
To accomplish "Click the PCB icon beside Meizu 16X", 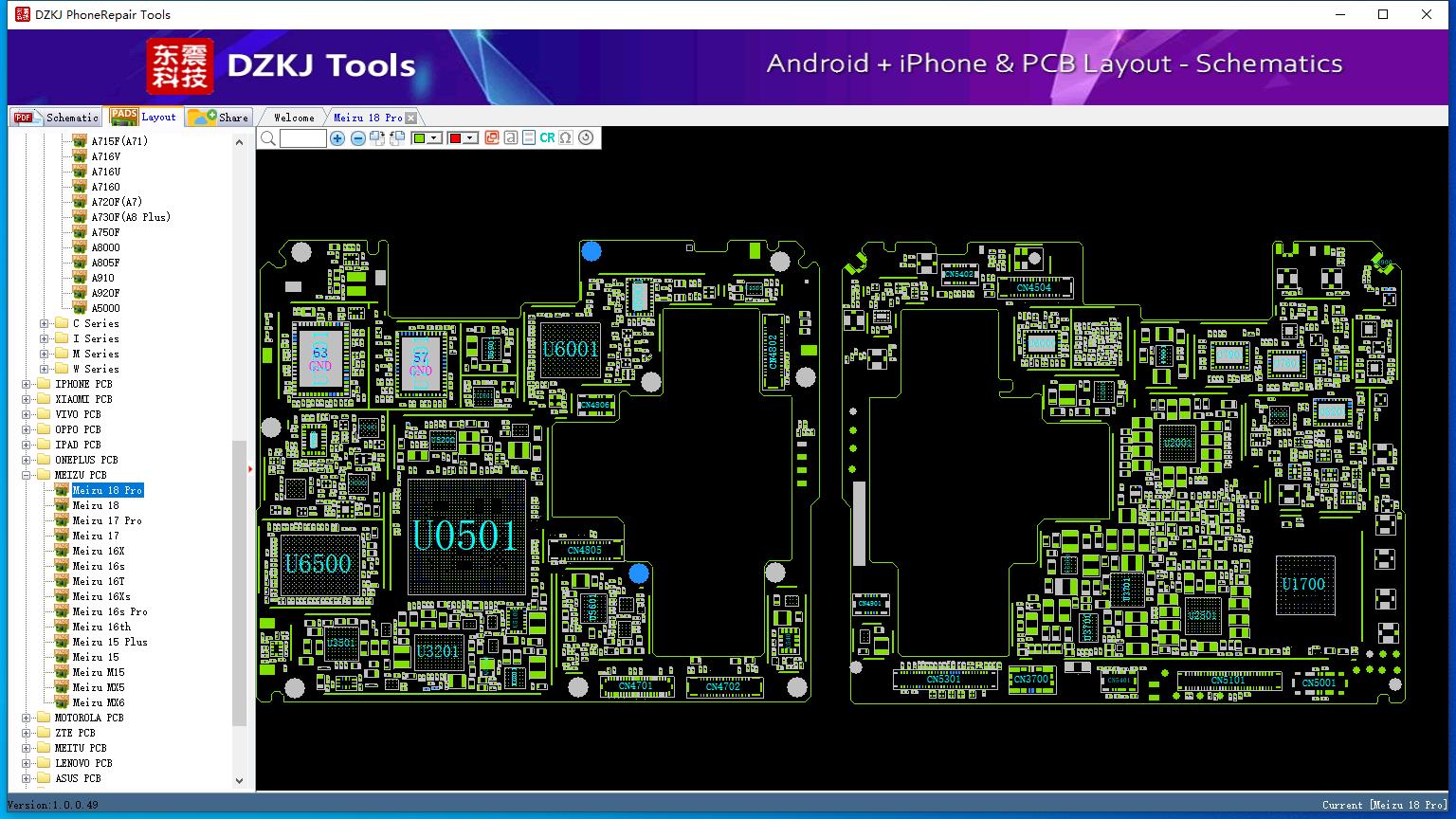I will click(x=62, y=551).
